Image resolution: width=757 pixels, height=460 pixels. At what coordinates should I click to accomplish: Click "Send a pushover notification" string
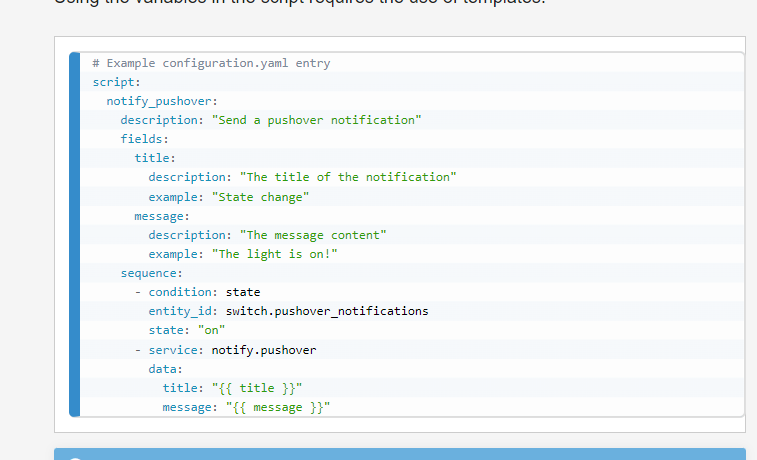(x=316, y=120)
